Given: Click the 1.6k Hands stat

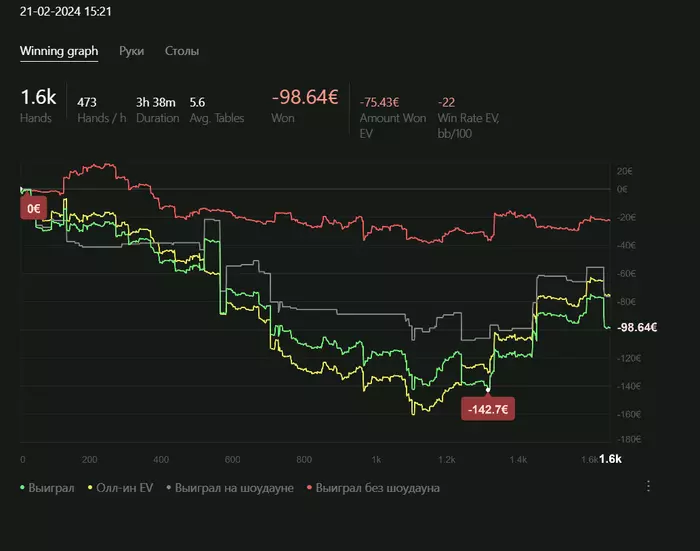Looking at the screenshot, I should point(38,105).
